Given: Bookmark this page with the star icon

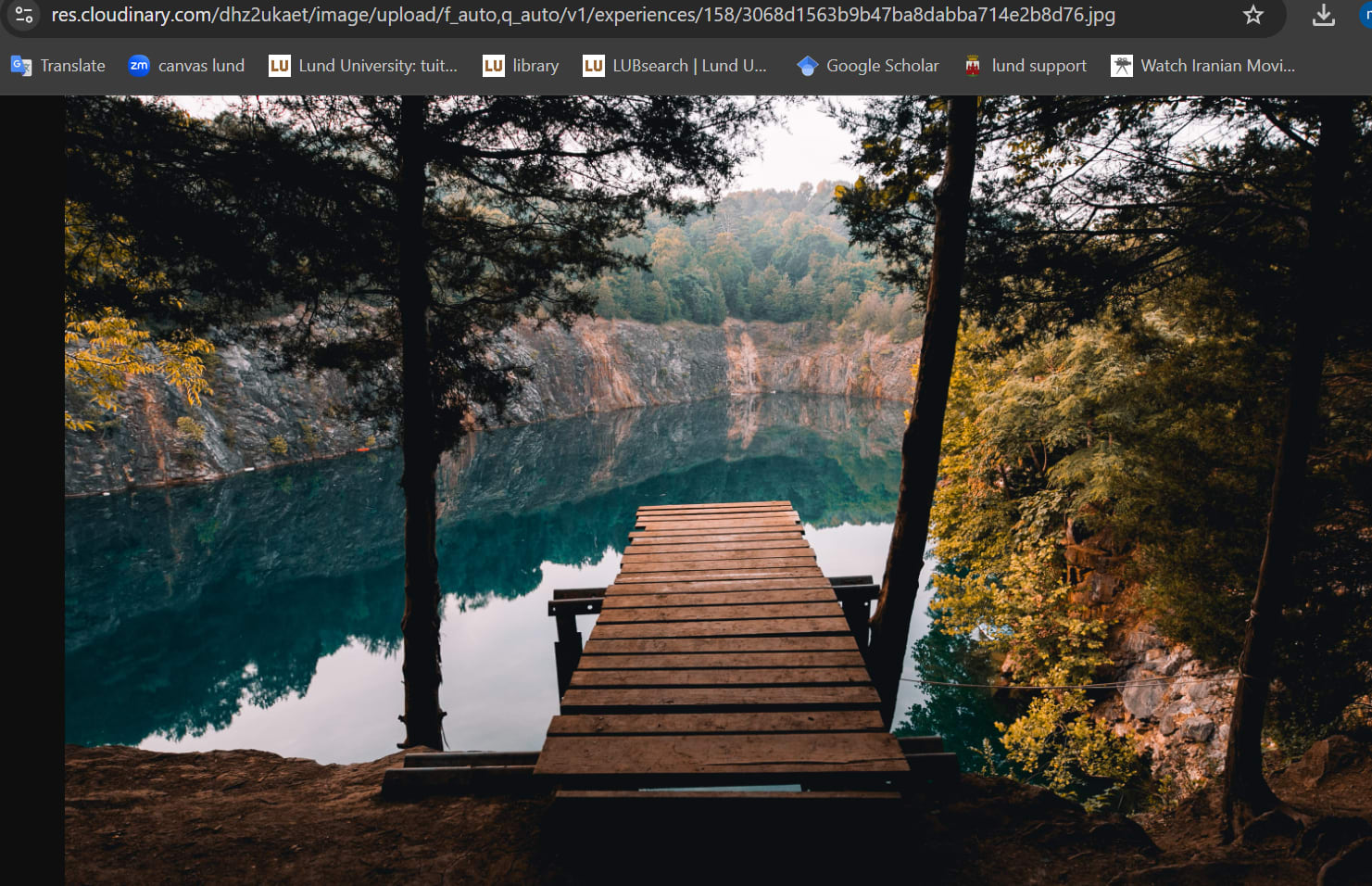Looking at the screenshot, I should (x=1252, y=15).
